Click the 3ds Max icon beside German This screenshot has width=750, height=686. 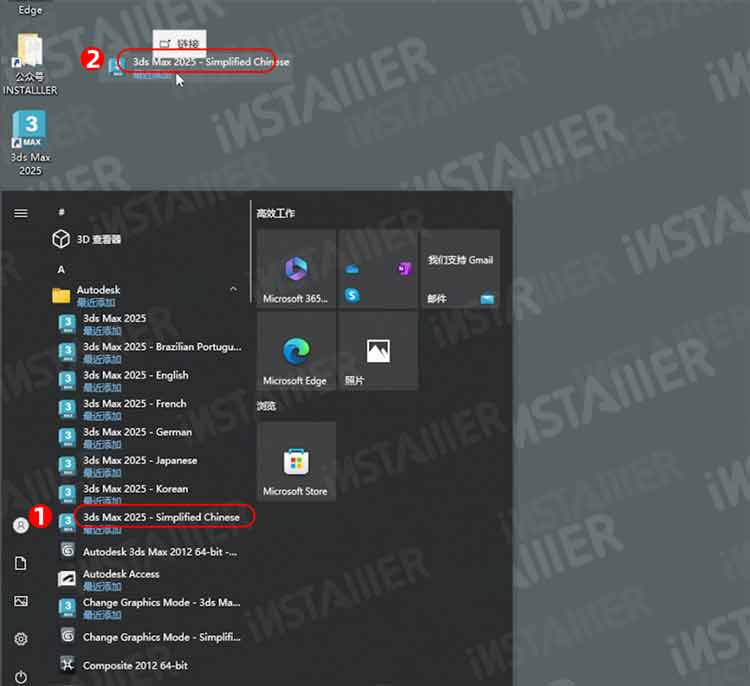pos(67,437)
